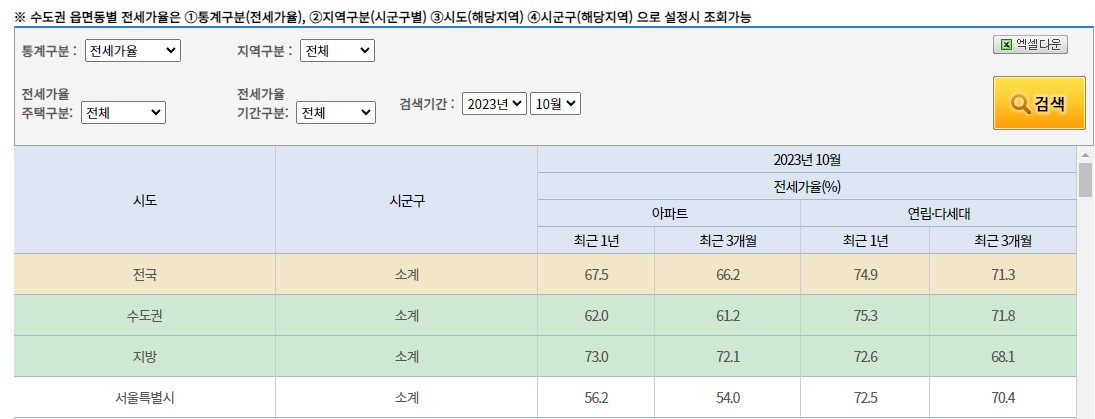
Task: Click the 시군구 column header
Action: [x=406, y=200]
